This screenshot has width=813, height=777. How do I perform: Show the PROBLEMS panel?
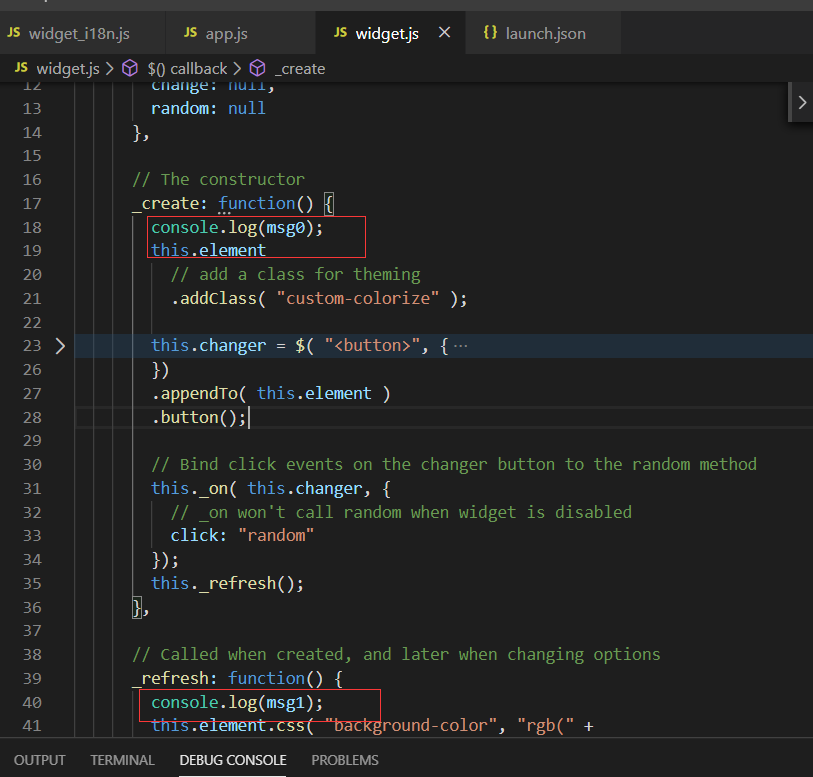pos(345,760)
